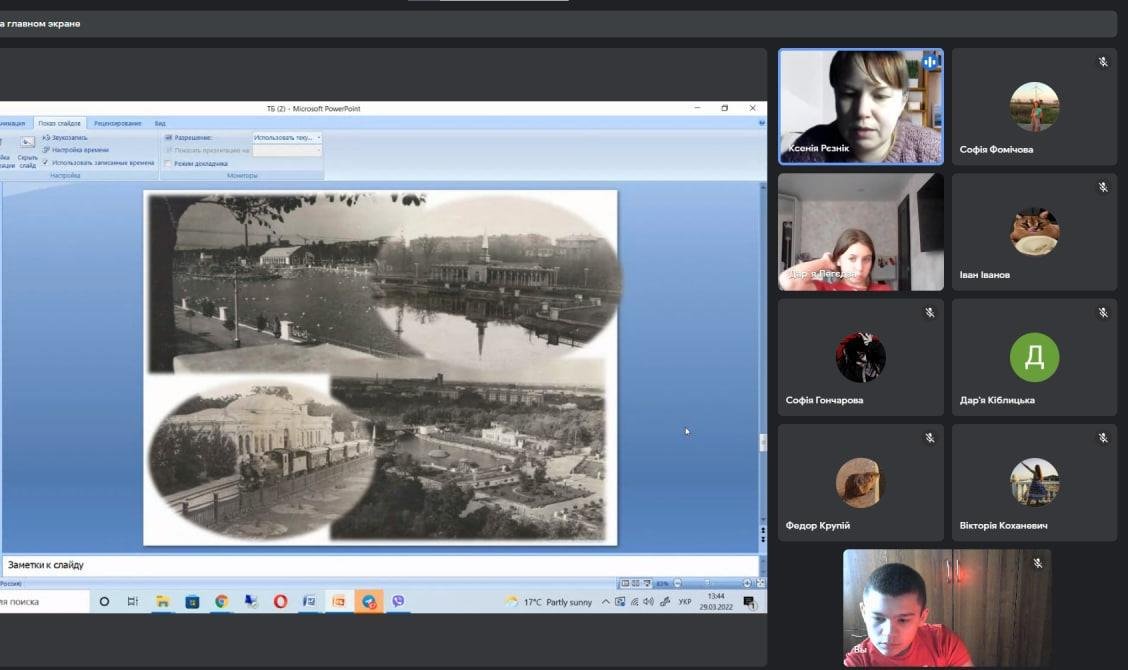This screenshot has height=670, width=1128.
Task: Click Fit slide to window icon
Action: point(760,583)
